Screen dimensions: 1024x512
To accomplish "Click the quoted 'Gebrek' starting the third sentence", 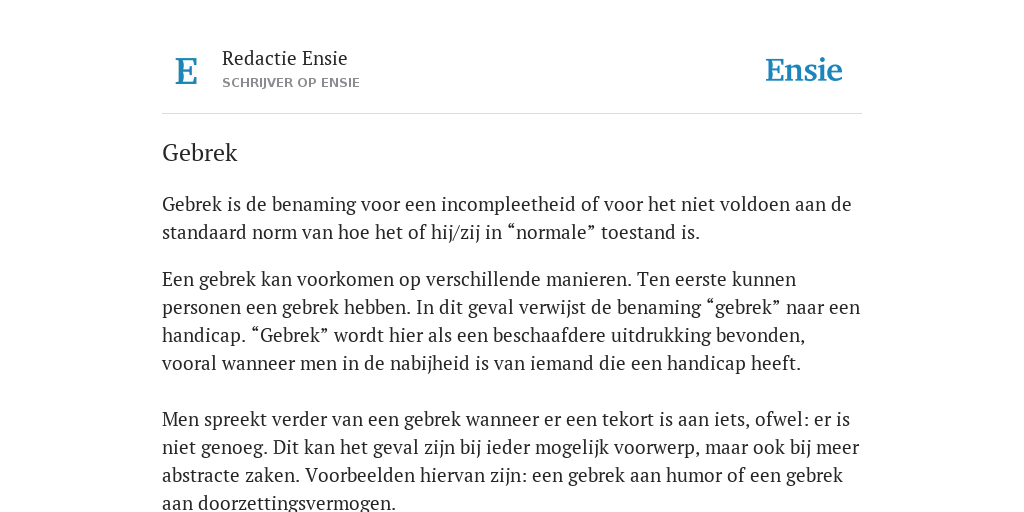I will tap(291, 336).
